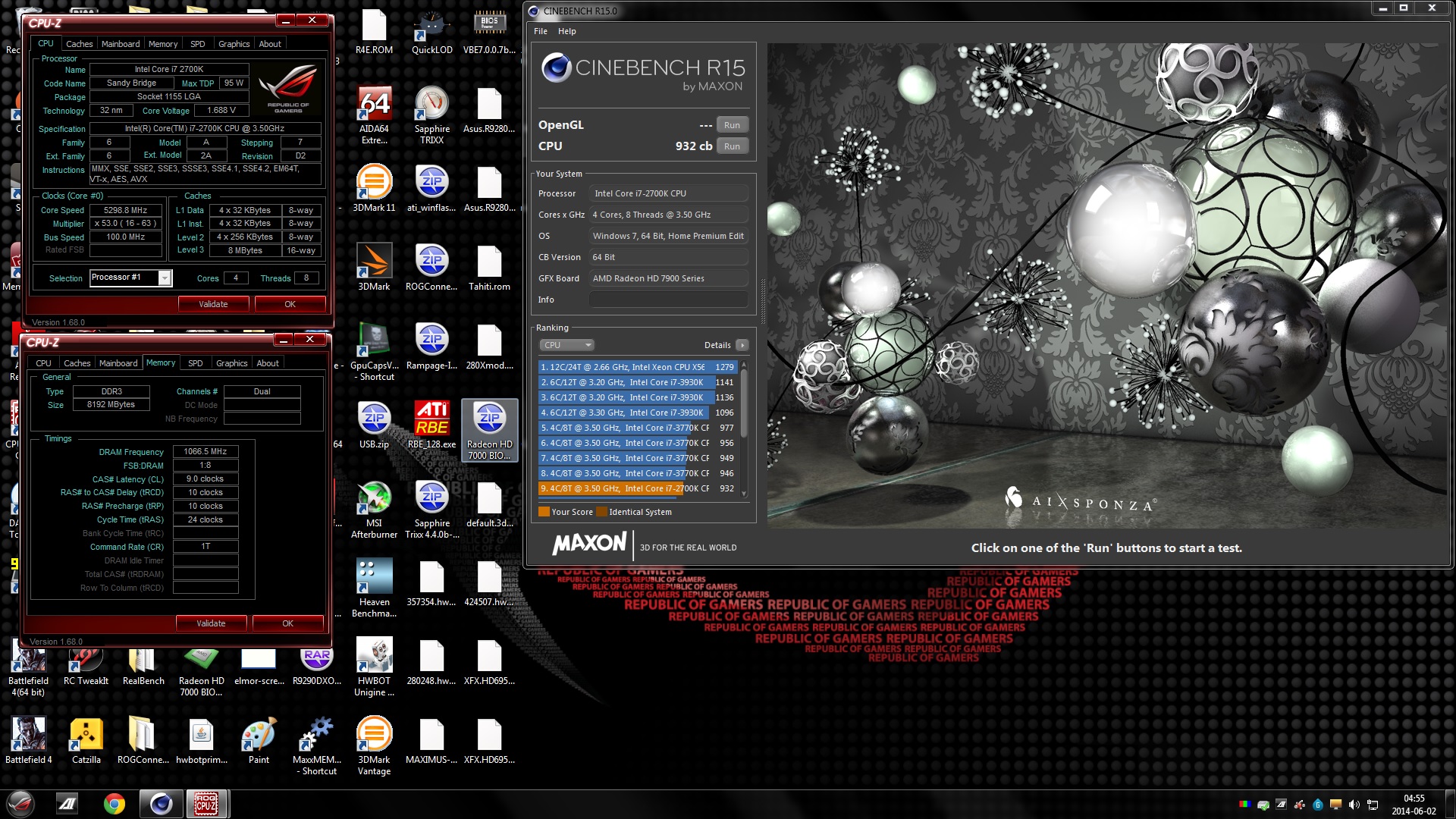This screenshot has width=1456, height=819.
Task: Click the Info input field in Cinebench
Action: click(669, 300)
